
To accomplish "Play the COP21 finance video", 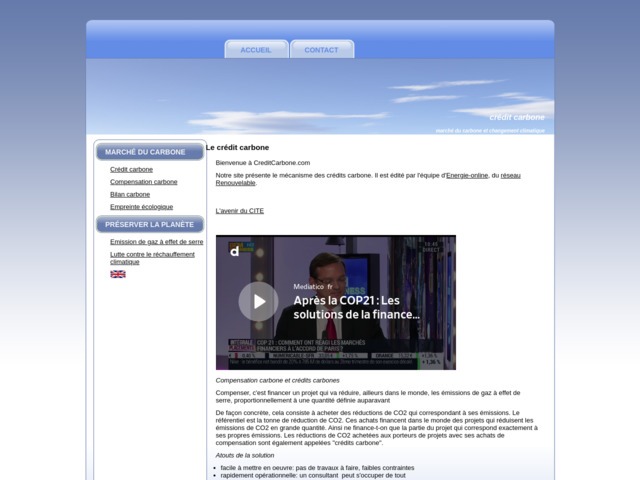I will click(x=258, y=301).
